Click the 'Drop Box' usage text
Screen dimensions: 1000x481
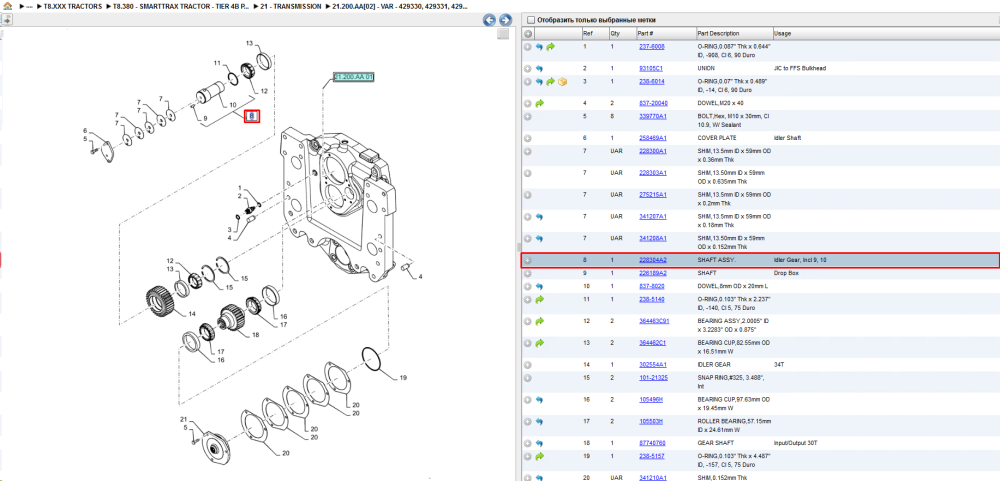786,273
